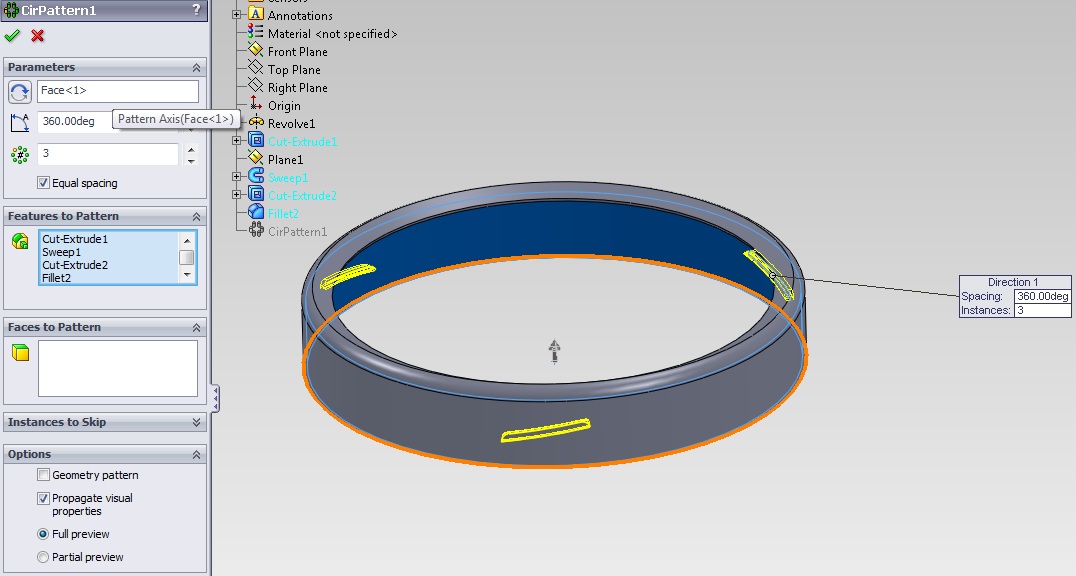Screen dimensions: 1076x576
Task: Enable the Geometry pattern checkbox
Action: pyautogui.click(x=43, y=474)
